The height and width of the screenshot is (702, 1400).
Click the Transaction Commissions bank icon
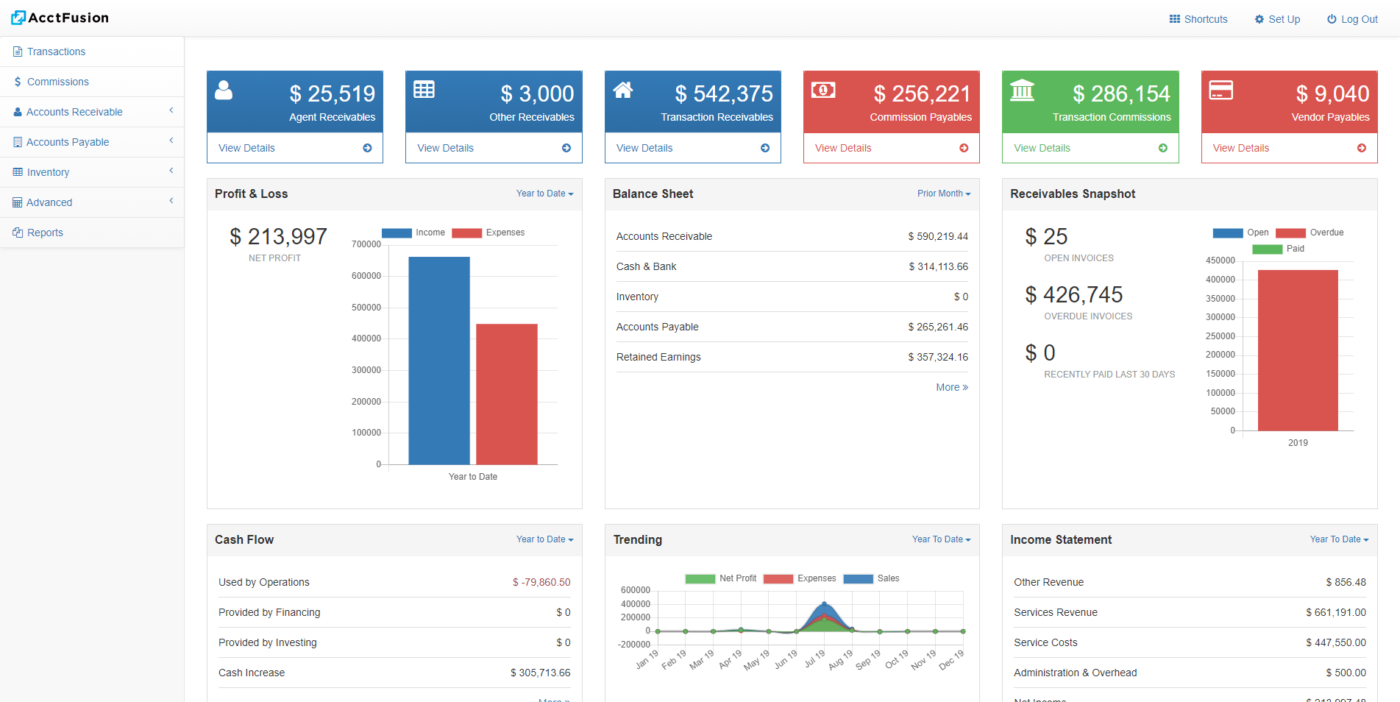(x=1020, y=89)
